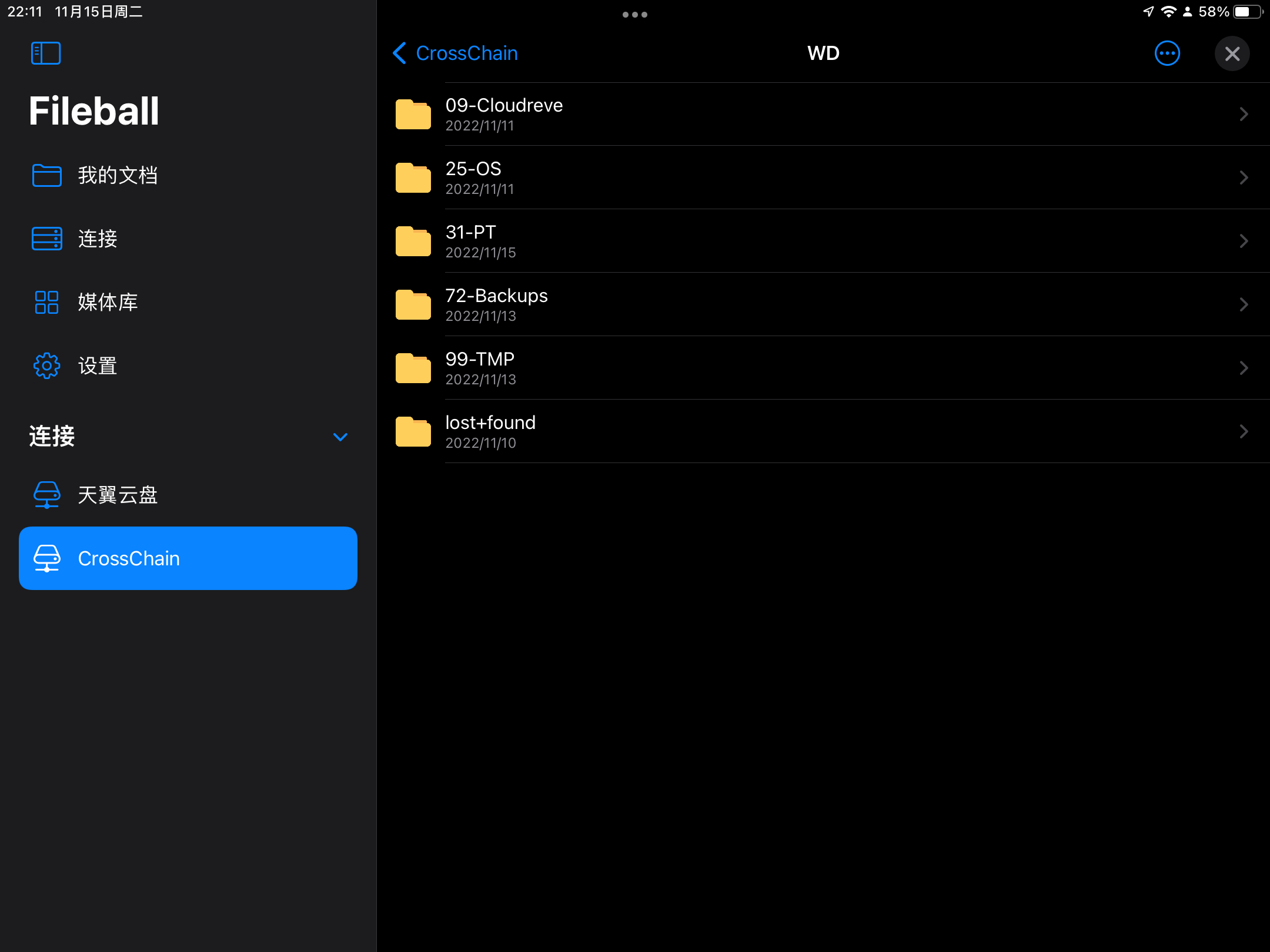The width and height of the screenshot is (1270, 952).
Task: Select the CrossChain drive icon in sidebar
Action: (46, 558)
